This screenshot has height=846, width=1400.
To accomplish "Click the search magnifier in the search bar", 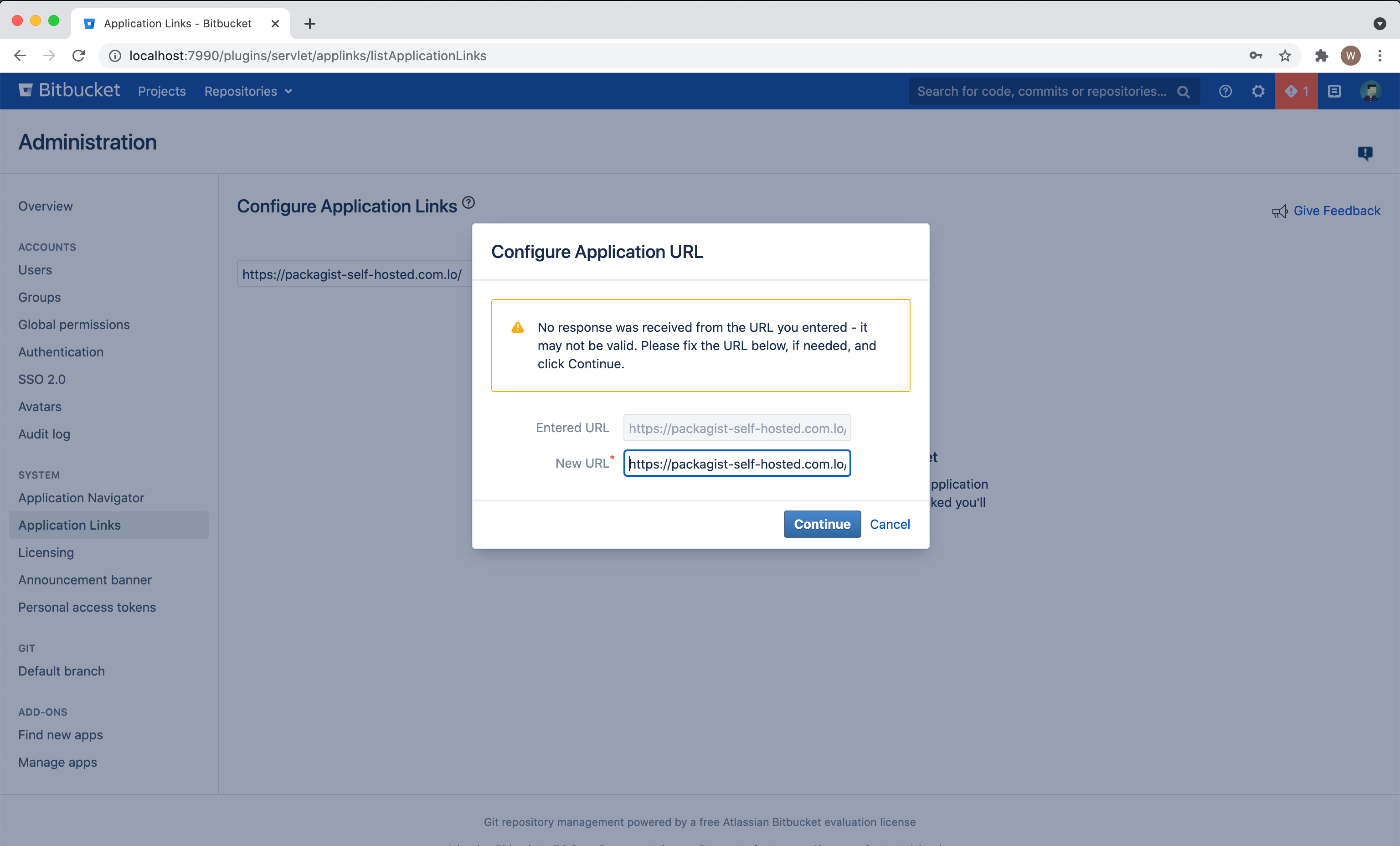I will click(1184, 91).
